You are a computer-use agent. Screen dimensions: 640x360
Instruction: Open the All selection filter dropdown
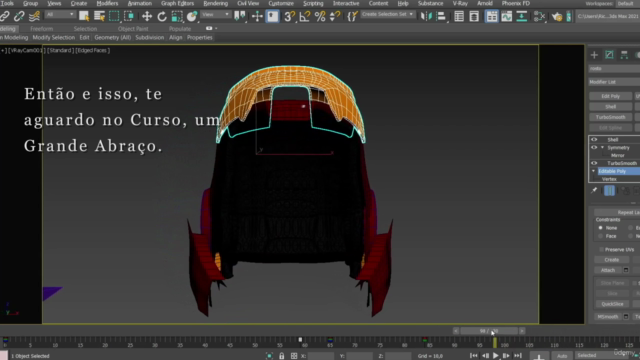[60, 15]
